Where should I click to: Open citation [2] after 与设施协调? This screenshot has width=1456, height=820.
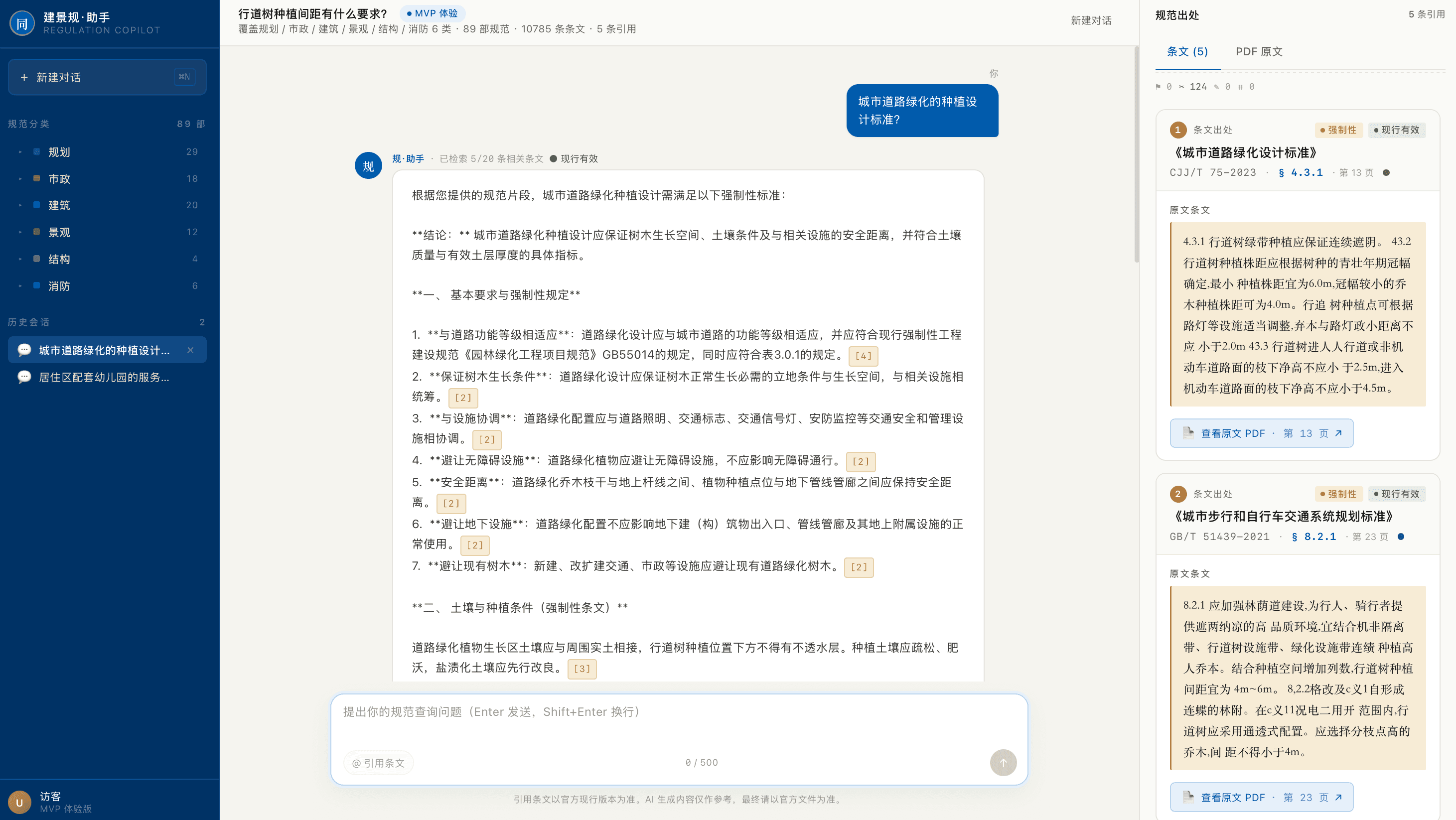click(x=487, y=440)
